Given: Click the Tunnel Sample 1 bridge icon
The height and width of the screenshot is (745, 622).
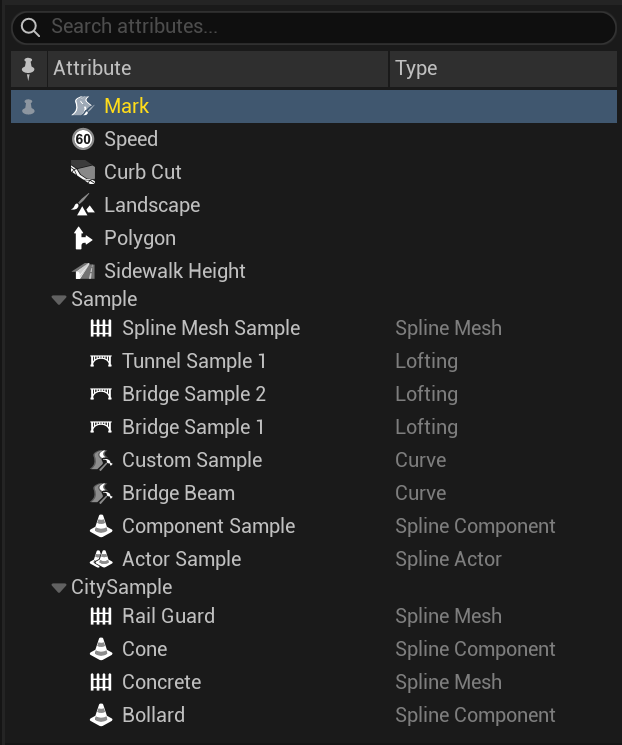Looking at the screenshot, I should click(101, 361).
